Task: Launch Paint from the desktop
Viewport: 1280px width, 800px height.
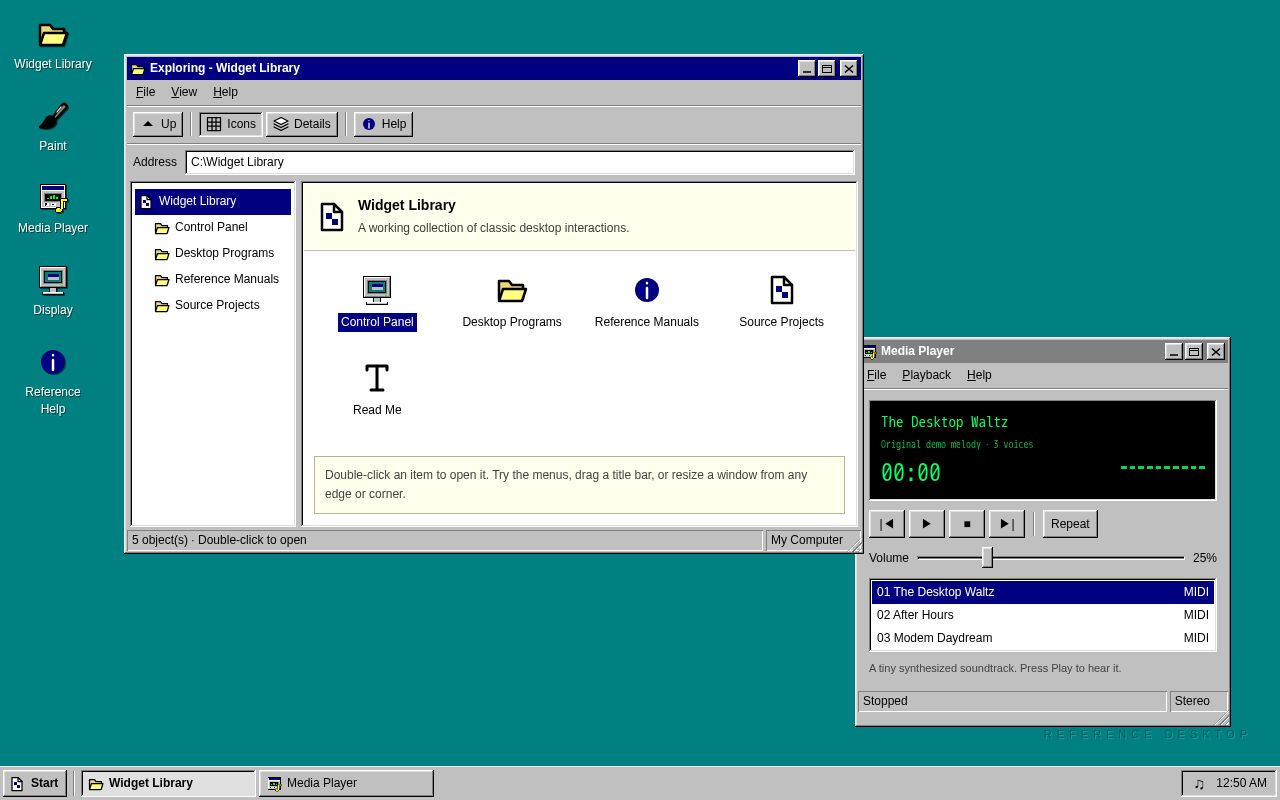Action: [x=53, y=127]
